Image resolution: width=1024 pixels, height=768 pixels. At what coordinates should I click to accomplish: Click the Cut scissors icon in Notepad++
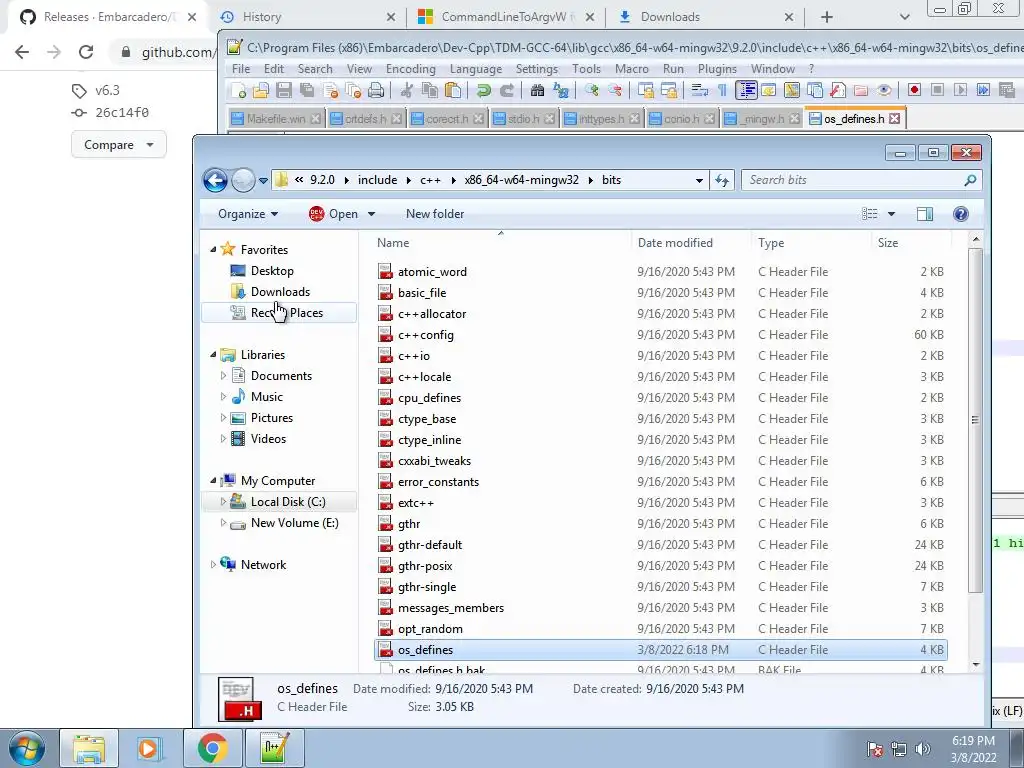click(406, 90)
